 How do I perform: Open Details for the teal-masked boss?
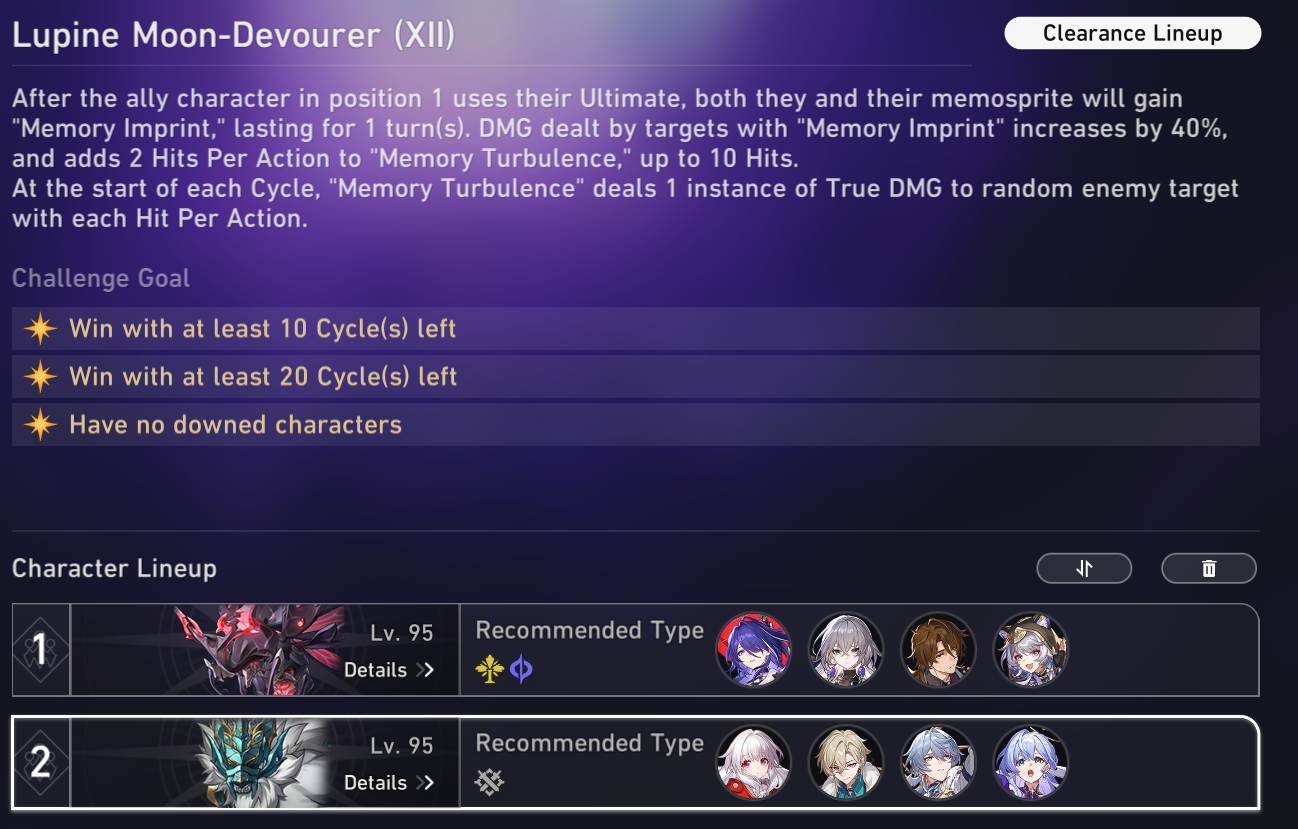pyautogui.click(x=389, y=783)
